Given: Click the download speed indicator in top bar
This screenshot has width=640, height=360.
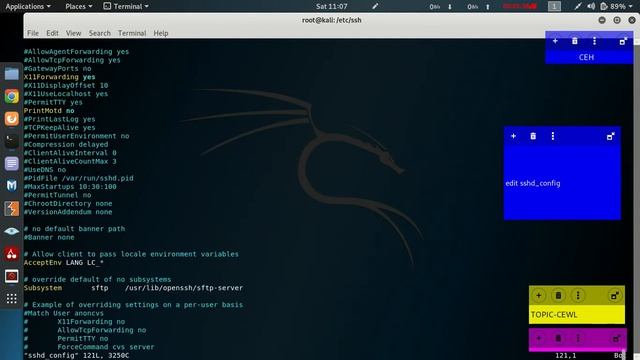Looking at the screenshot, I should click(440, 6).
